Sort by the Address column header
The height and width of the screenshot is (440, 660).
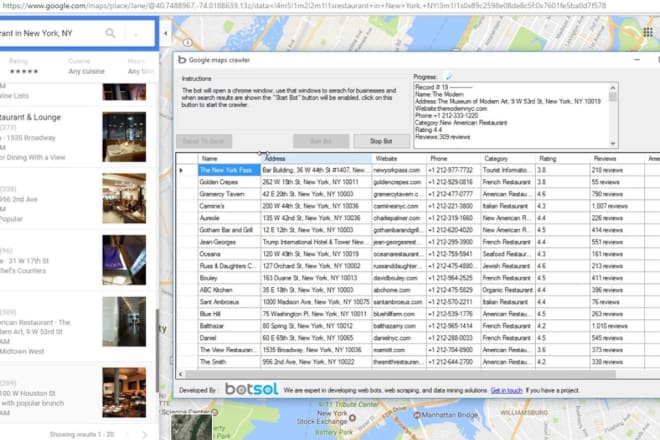(x=316, y=159)
